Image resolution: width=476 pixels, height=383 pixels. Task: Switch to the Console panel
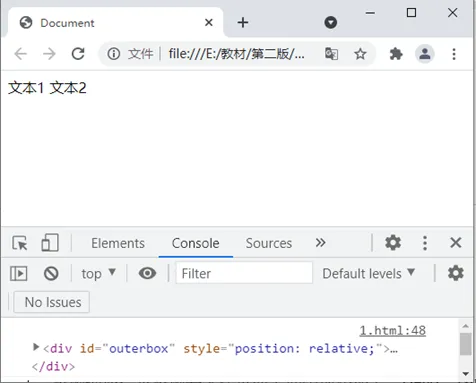click(x=196, y=243)
